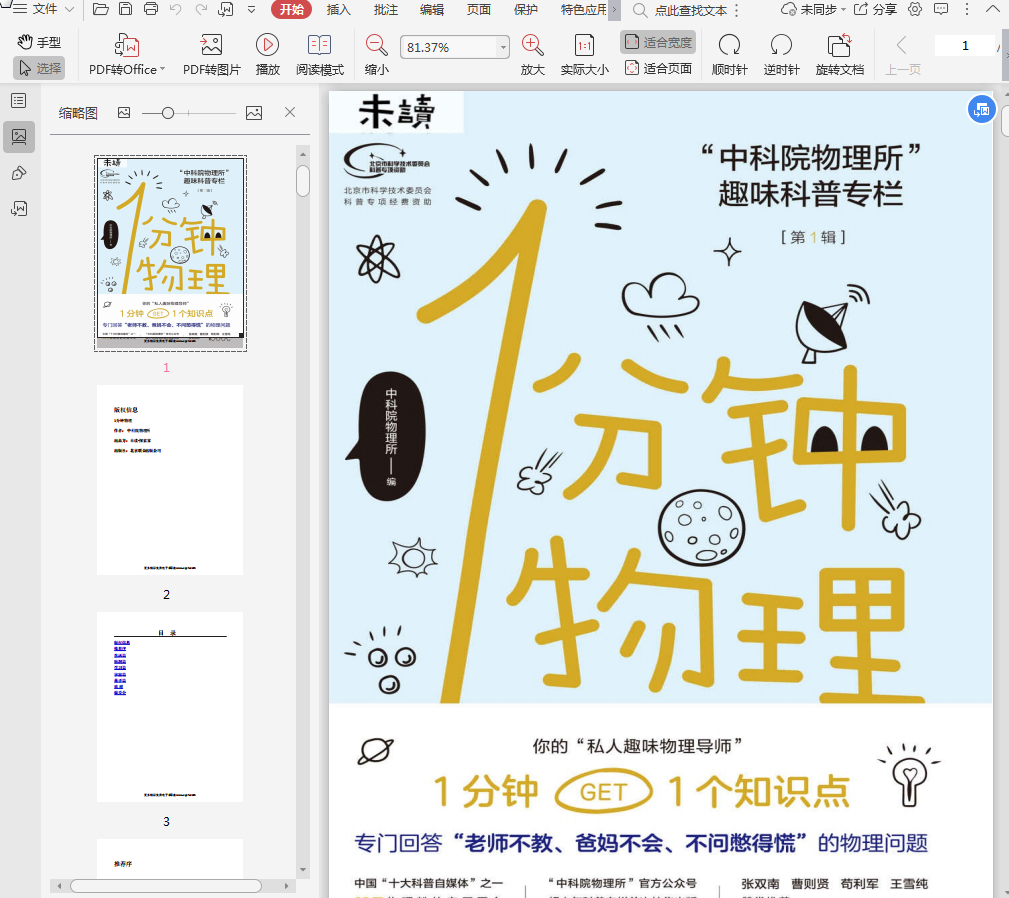Click the print icon
This screenshot has height=898, width=1009.
(151, 9)
